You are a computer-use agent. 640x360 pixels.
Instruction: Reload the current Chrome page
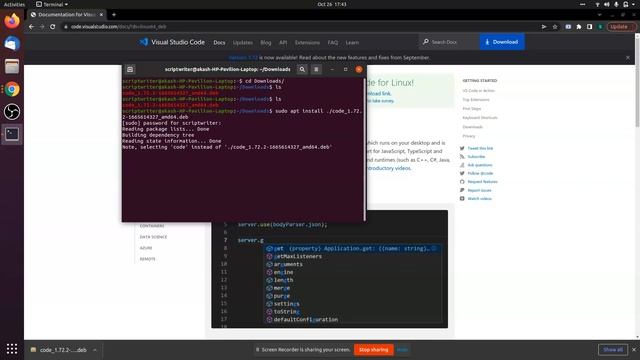pyautogui.click(x=53, y=27)
